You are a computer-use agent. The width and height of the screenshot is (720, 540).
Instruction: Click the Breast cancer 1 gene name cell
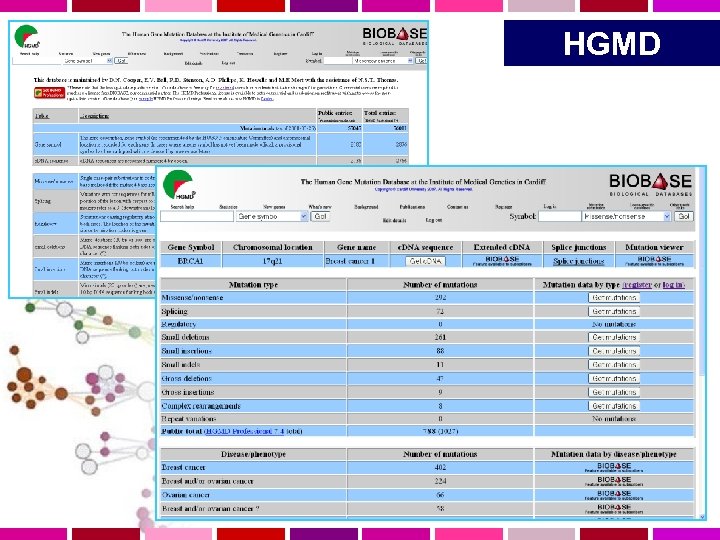click(x=356, y=261)
